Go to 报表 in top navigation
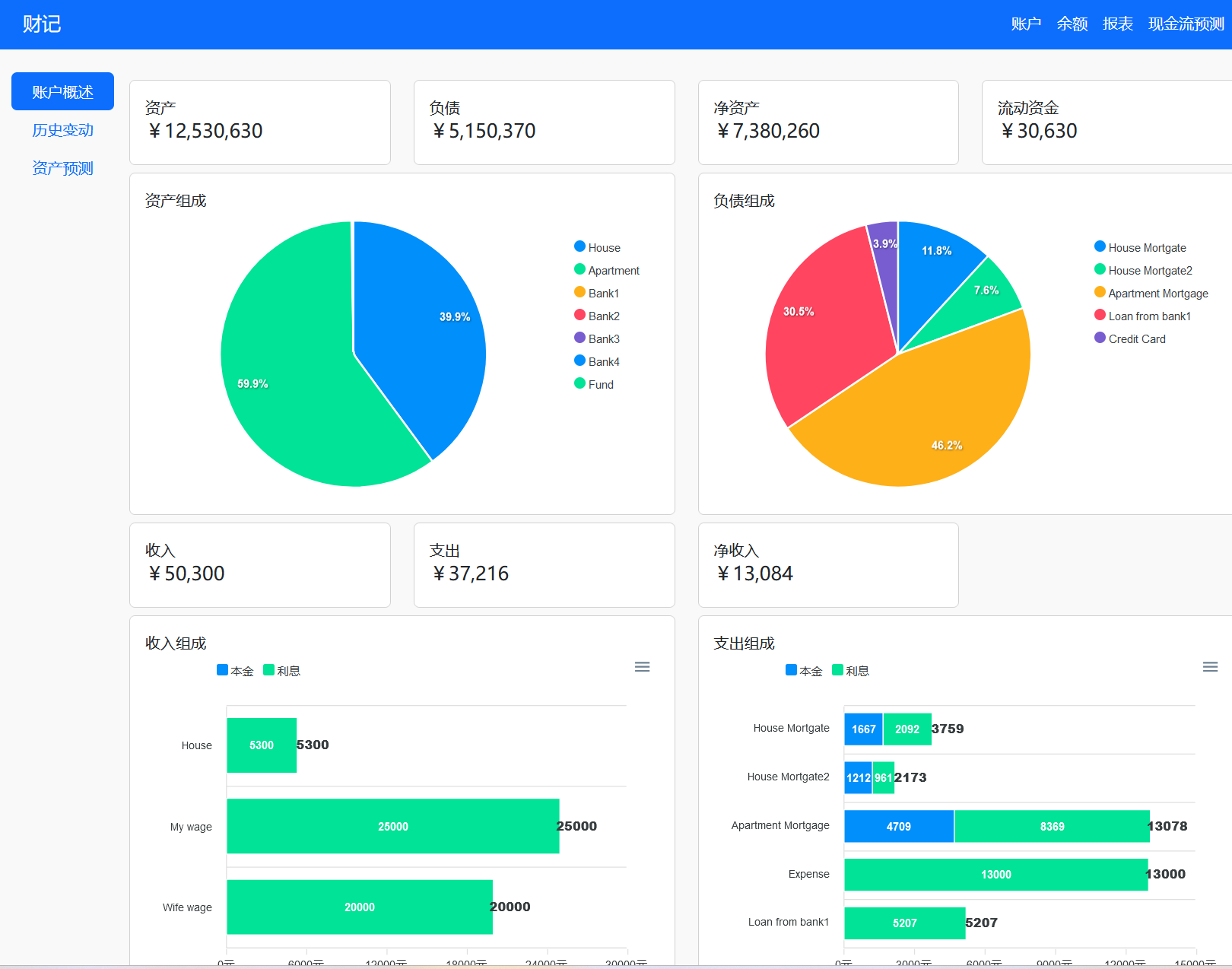 click(x=1117, y=24)
